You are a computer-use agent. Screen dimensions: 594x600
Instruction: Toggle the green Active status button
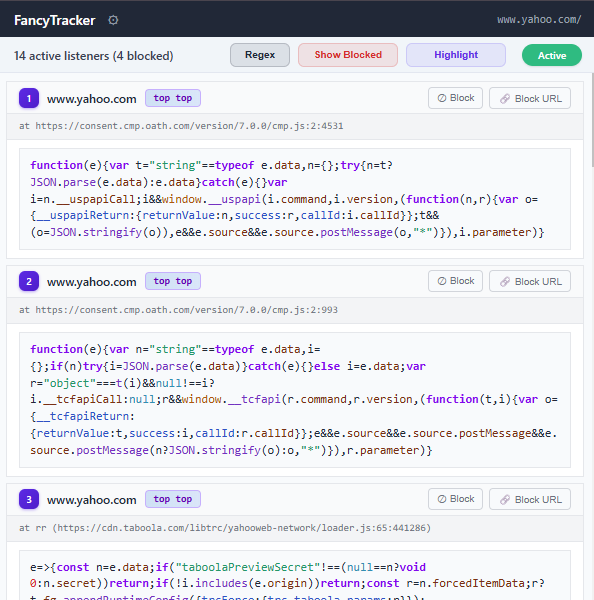tap(552, 55)
